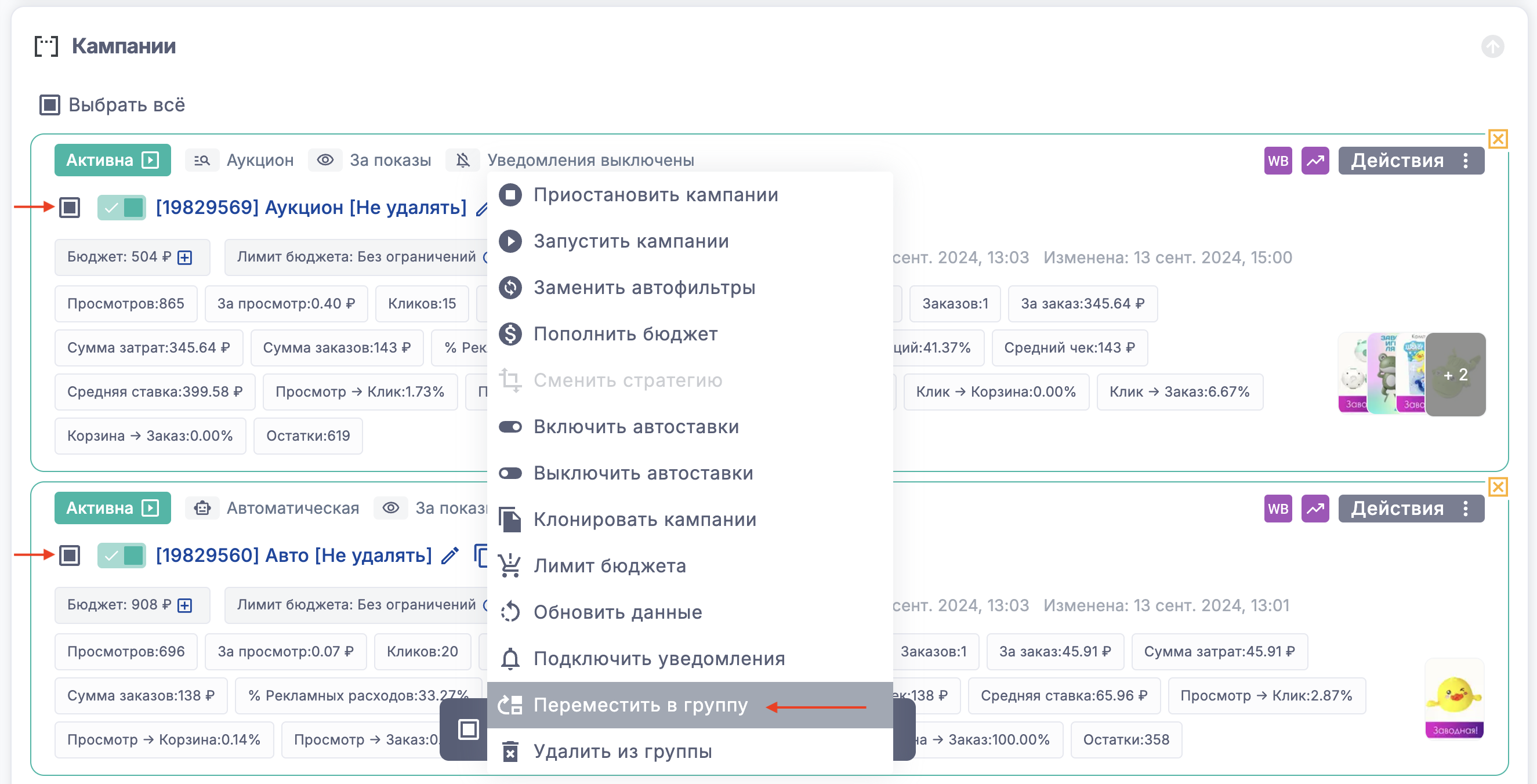Click plus icon next to Бюджет: 504 ₽
The width and height of the screenshot is (1537, 784).
[x=185, y=257]
